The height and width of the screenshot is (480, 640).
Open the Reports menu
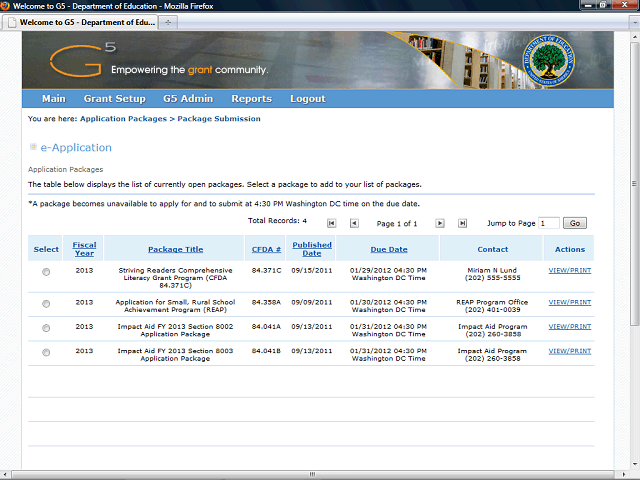[x=251, y=99]
